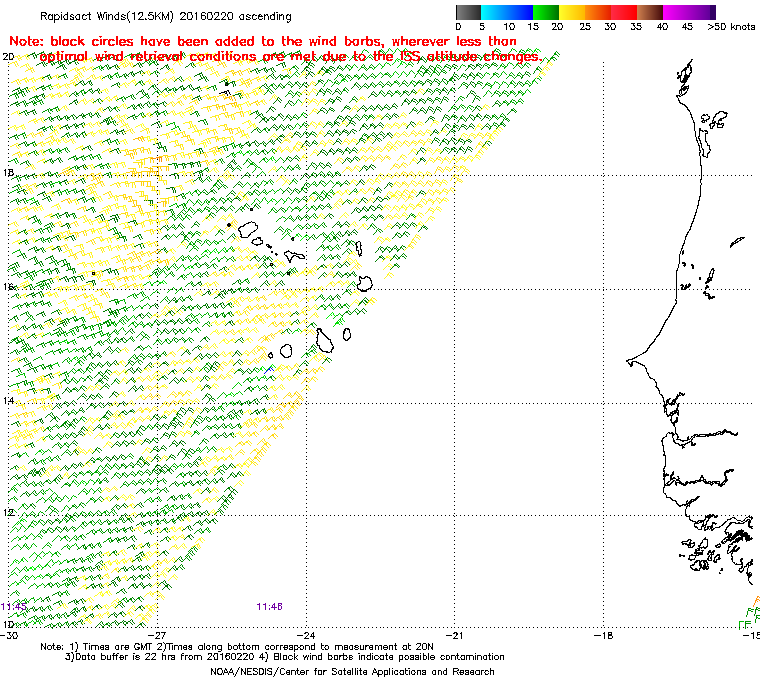
Task: Click the "14" latitude axis label
Action: (8, 401)
